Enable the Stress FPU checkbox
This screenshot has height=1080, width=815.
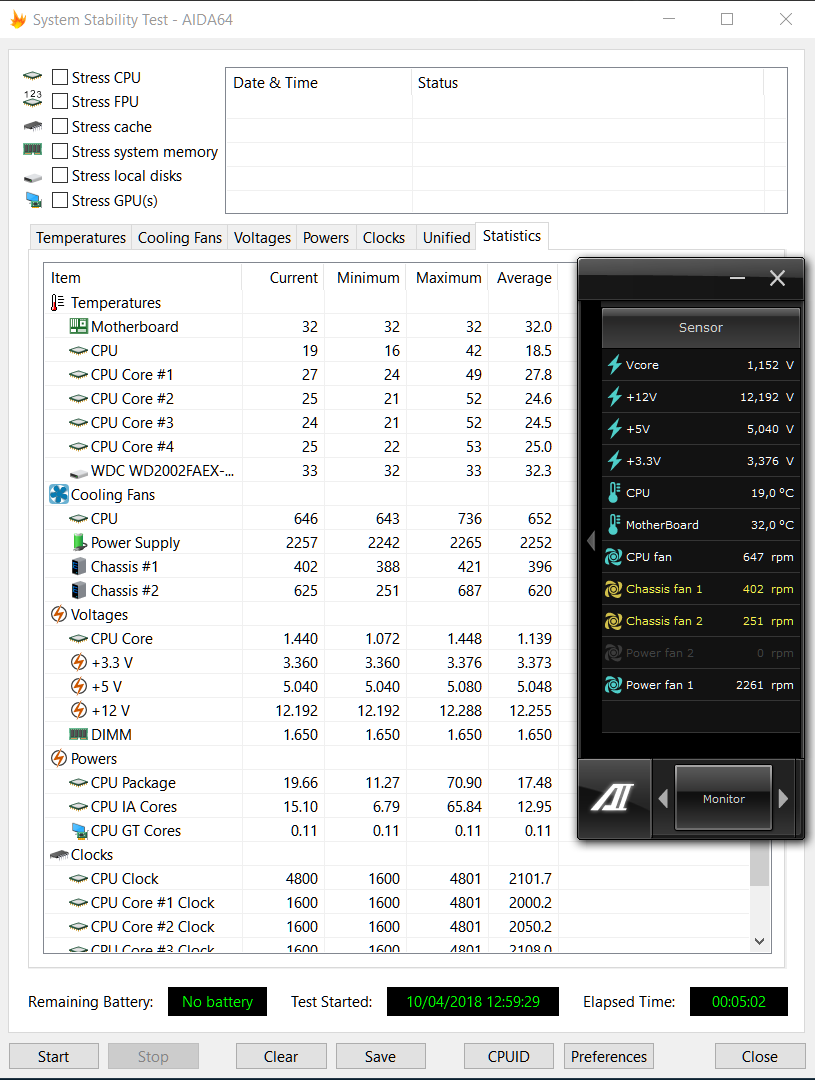60,101
